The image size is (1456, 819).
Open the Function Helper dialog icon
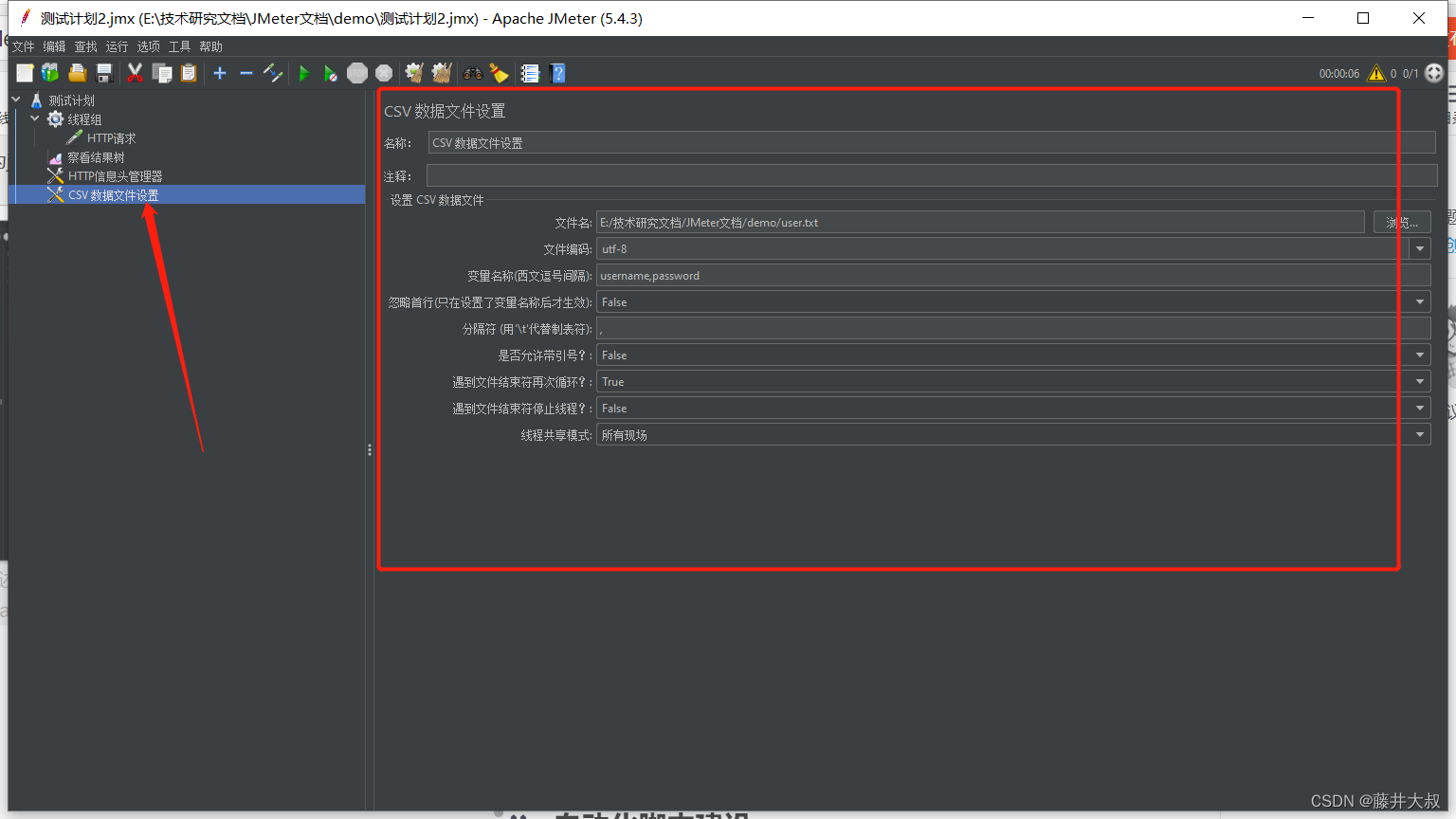tap(530, 73)
